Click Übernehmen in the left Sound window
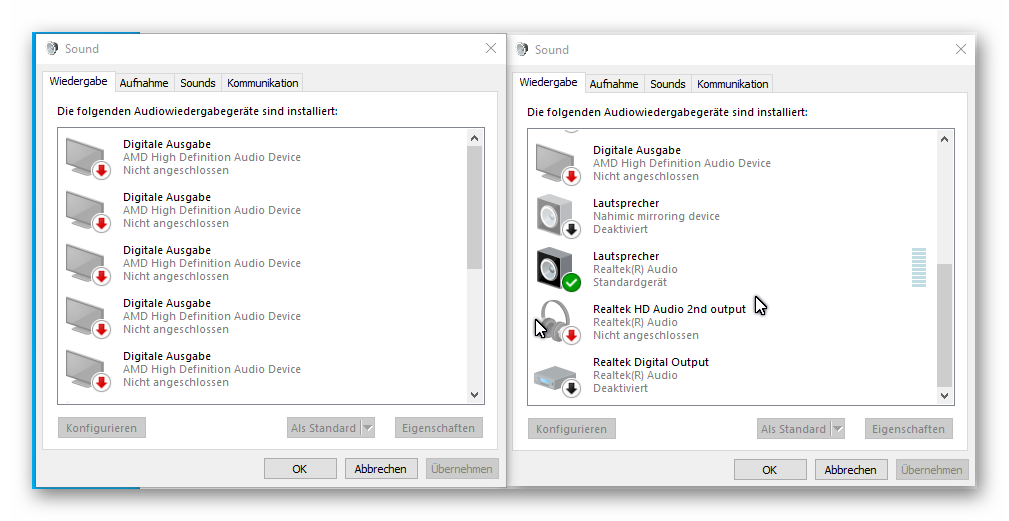1009x521 pixels. [462, 469]
